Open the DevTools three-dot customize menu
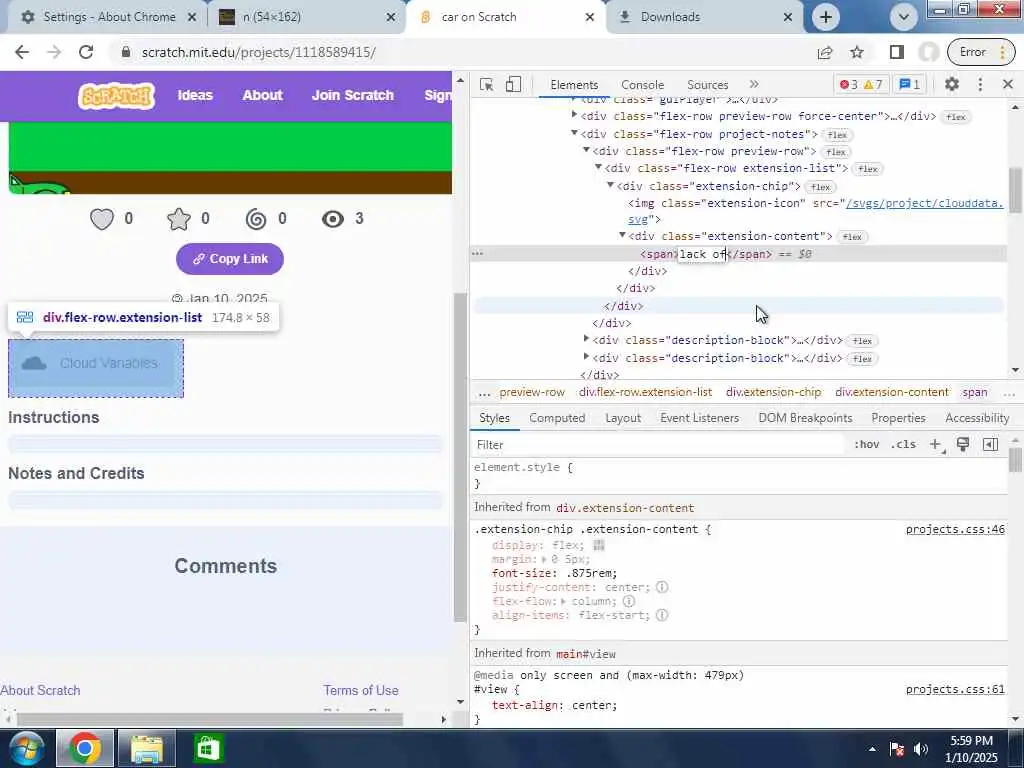The width and height of the screenshot is (1024, 768). (980, 84)
